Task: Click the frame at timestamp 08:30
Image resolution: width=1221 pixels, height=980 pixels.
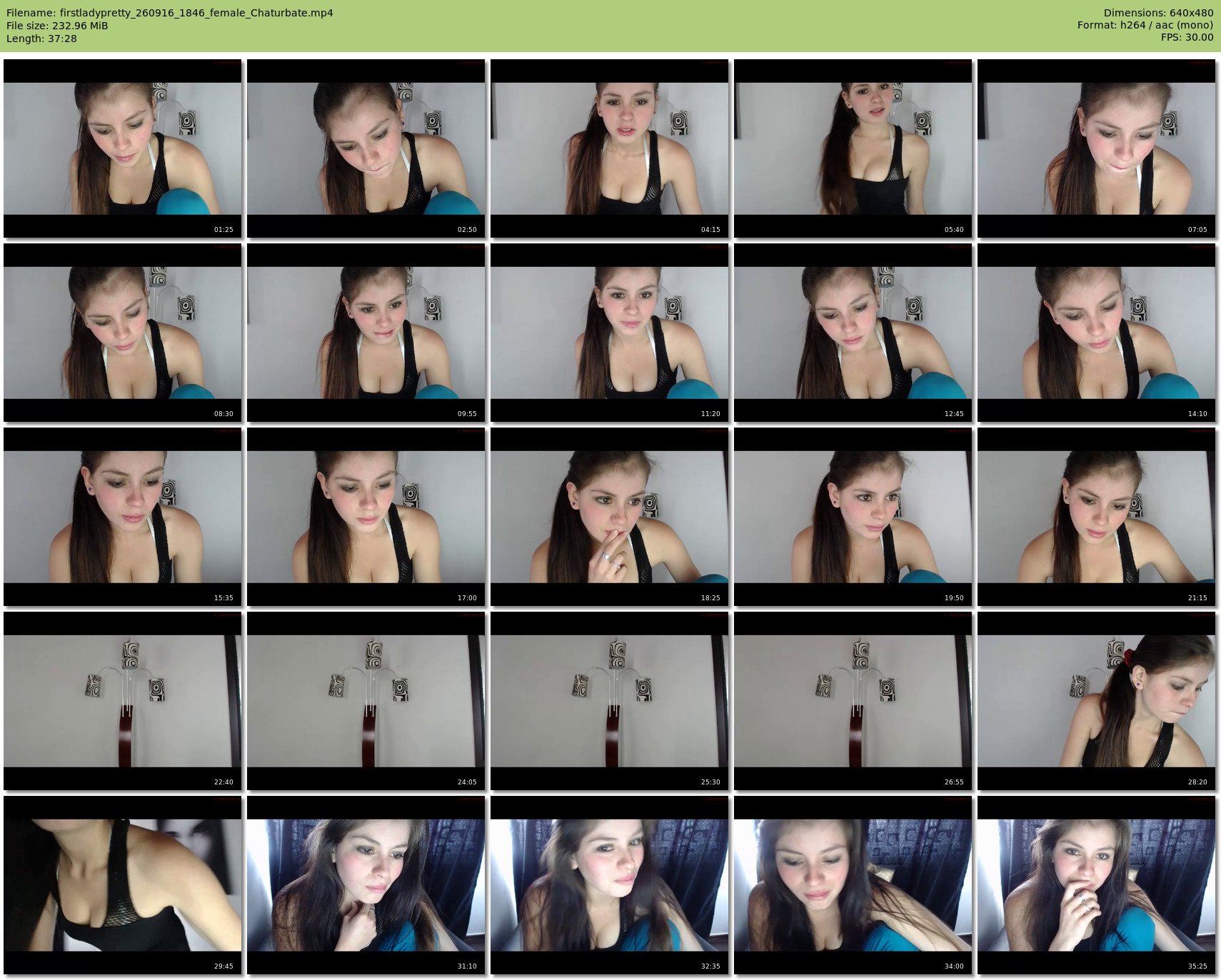Action: (122, 333)
